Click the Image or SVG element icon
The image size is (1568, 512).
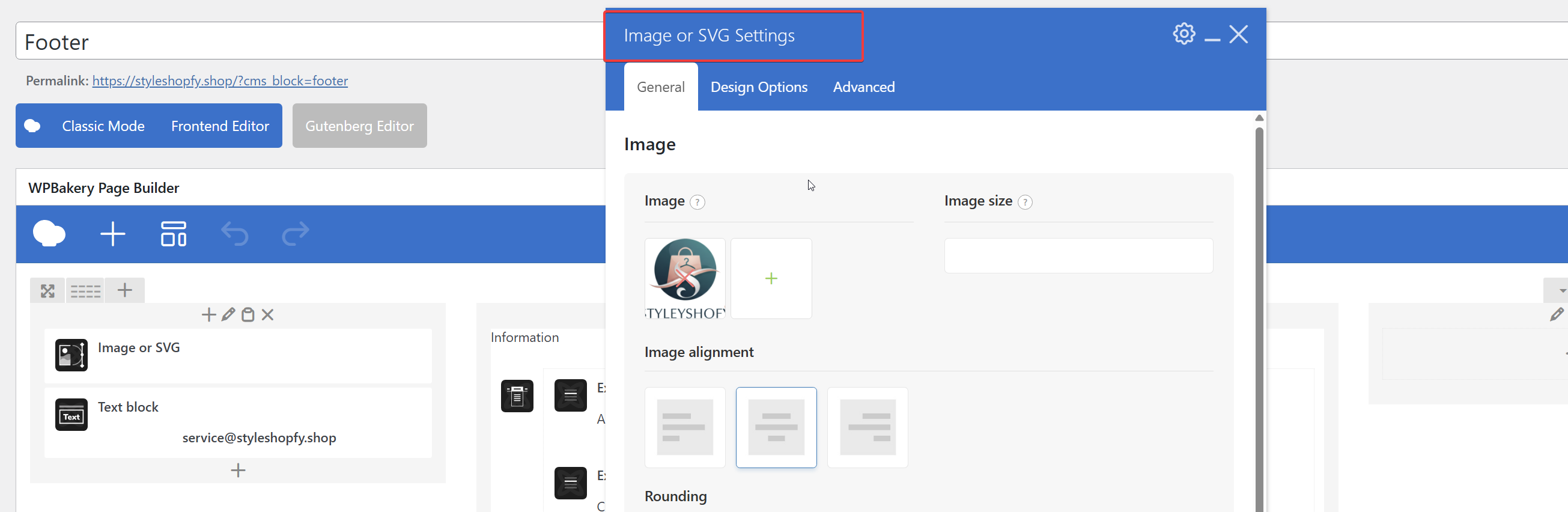(71, 355)
